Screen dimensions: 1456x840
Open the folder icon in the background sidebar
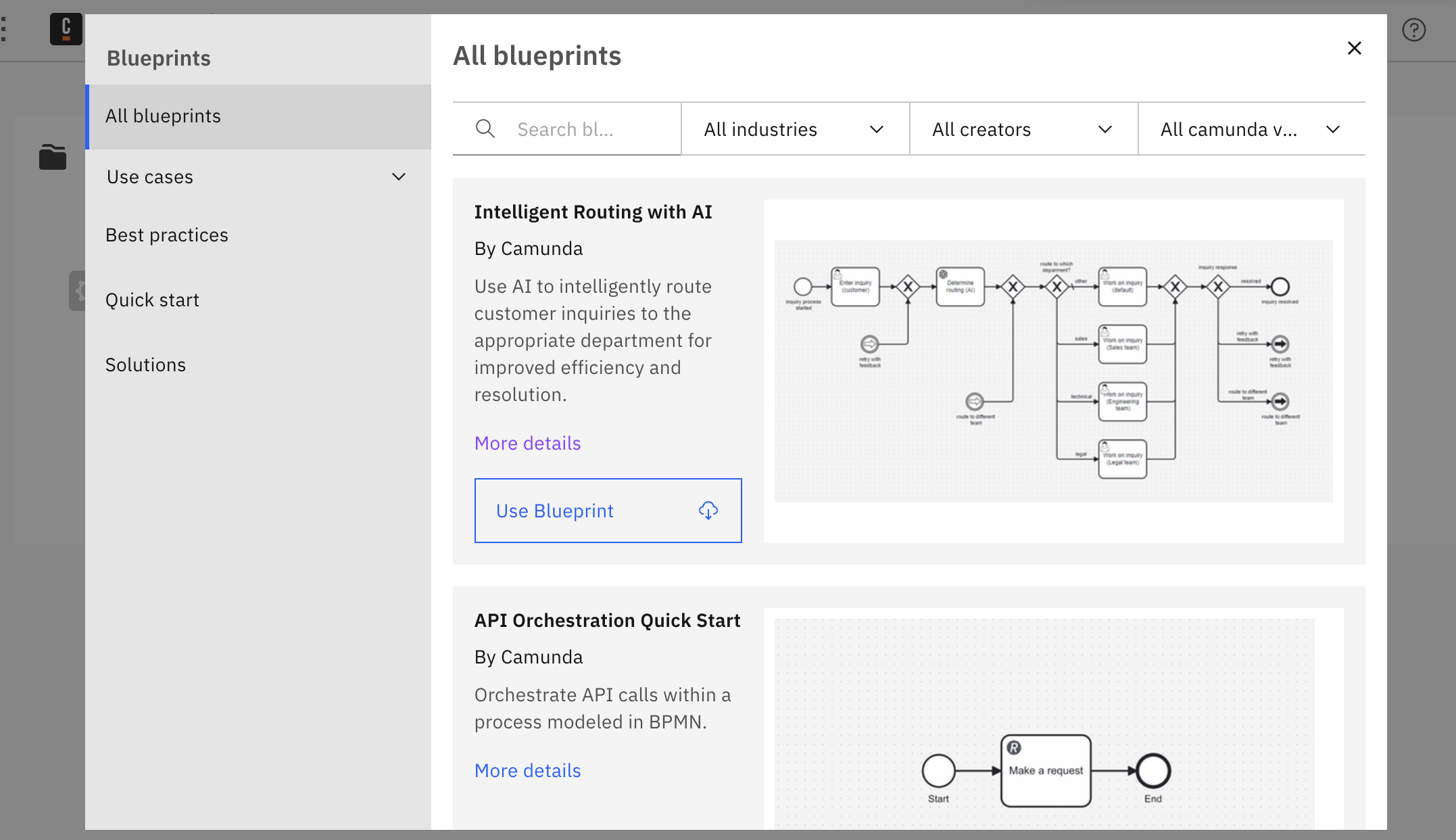pyautogui.click(x=53, y=157)
